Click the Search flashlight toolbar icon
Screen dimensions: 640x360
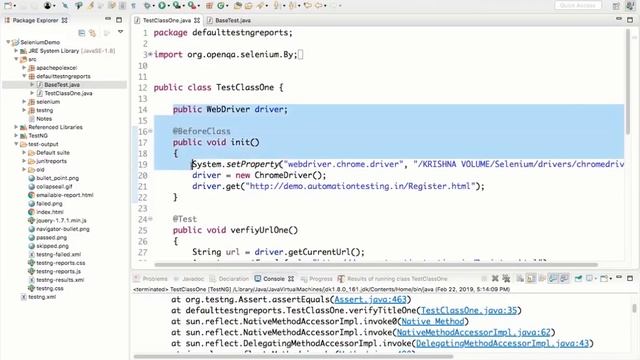(260, 5)
